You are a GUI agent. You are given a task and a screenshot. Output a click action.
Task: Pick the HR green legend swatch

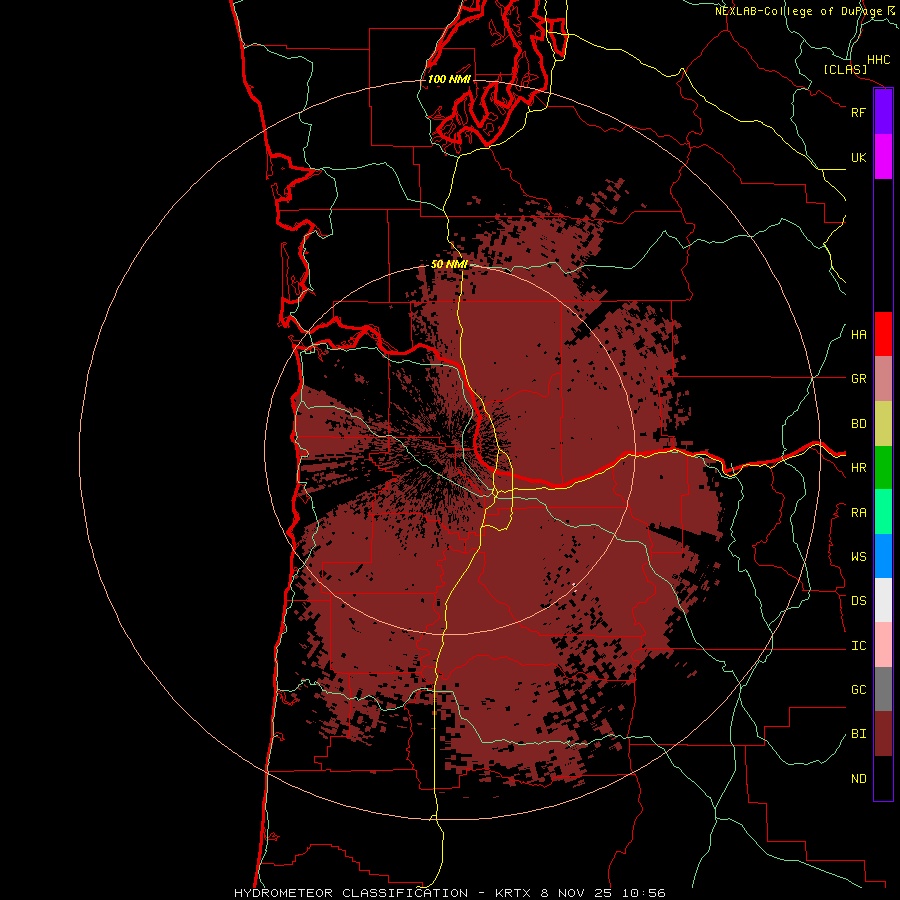(x=883, y=468)
